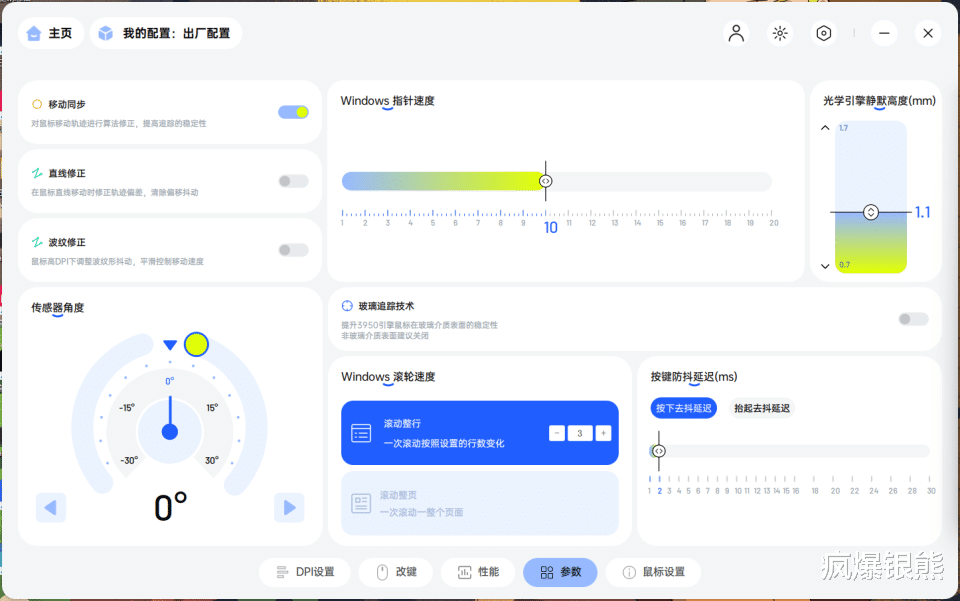Rotate sensor angle right with arrow

tap(290, 507)
